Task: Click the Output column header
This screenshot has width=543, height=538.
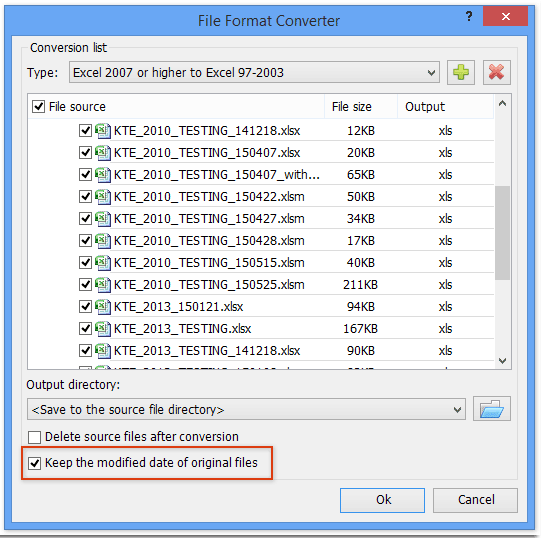Action: pyautogui.click(x=445, y=107)
